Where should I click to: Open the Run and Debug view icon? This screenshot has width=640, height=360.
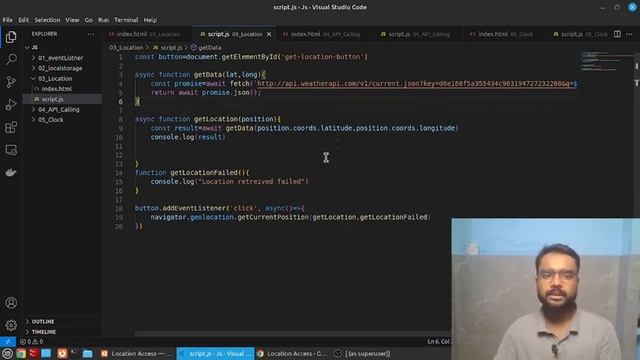pos(11,104)
